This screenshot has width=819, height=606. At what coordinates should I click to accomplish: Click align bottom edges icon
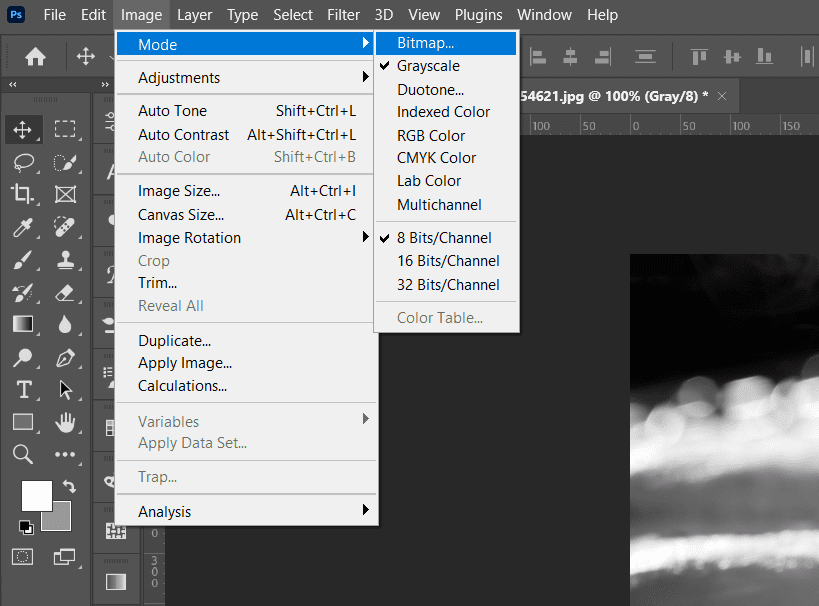(x=764, y=56)
